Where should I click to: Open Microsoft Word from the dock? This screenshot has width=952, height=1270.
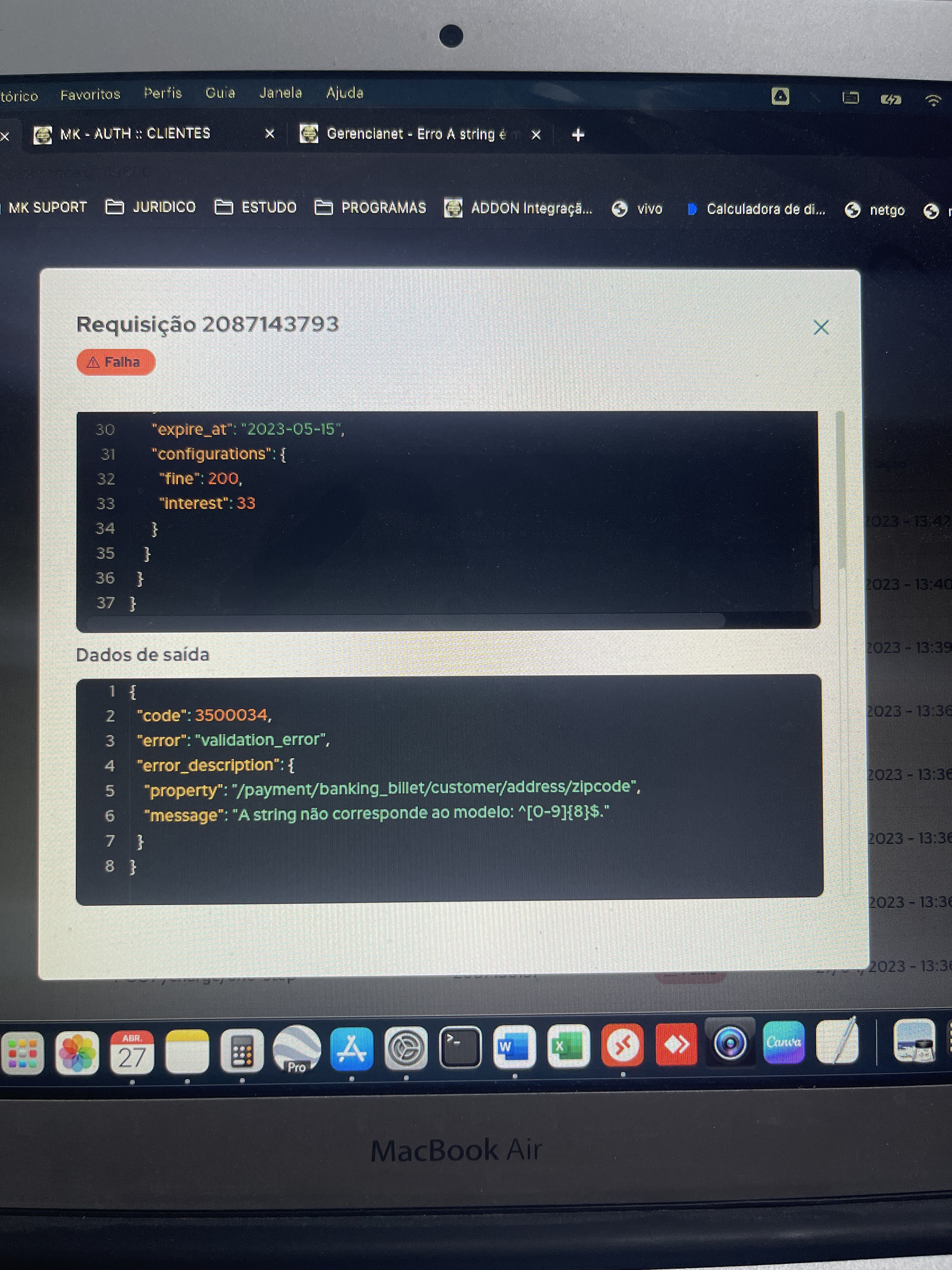[514, 1046]
